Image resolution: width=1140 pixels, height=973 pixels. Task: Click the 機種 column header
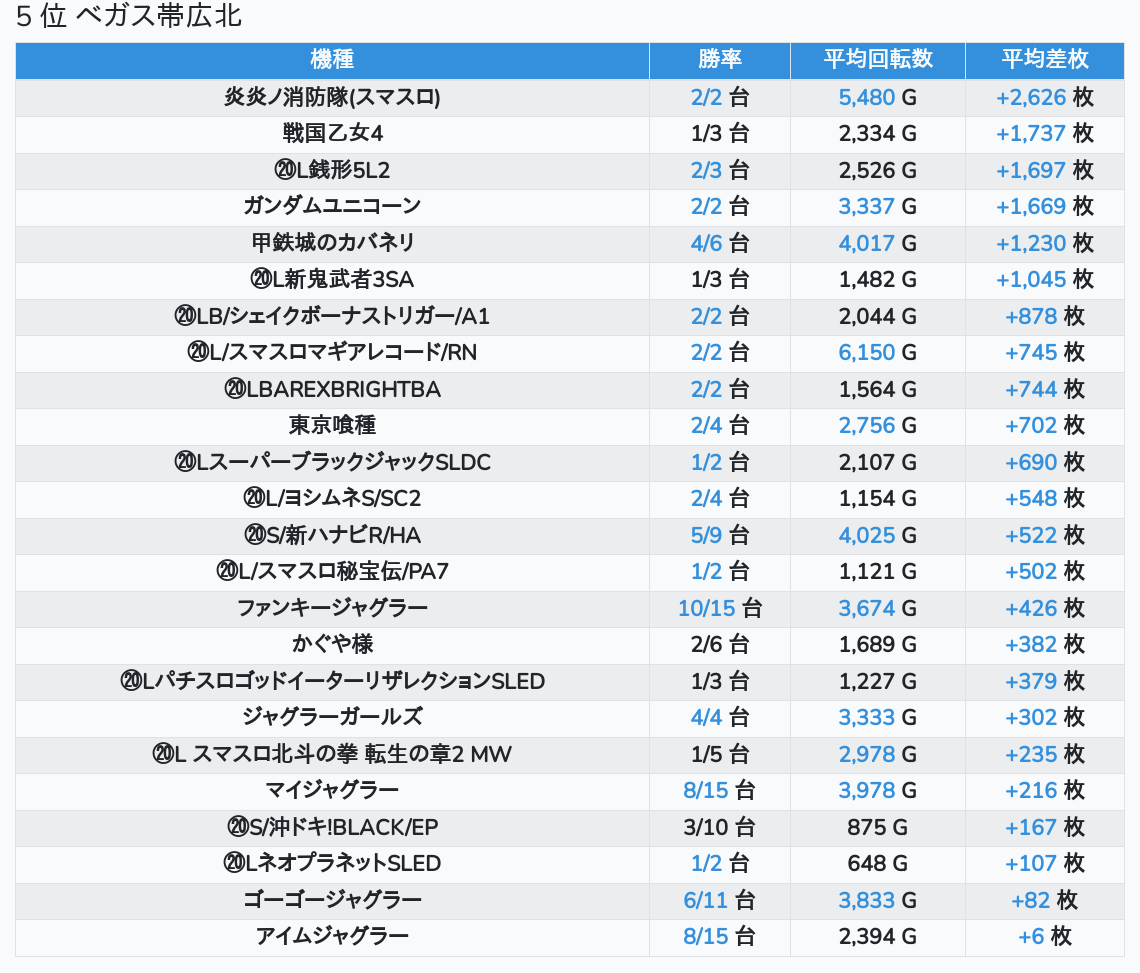tap(332, 60)
